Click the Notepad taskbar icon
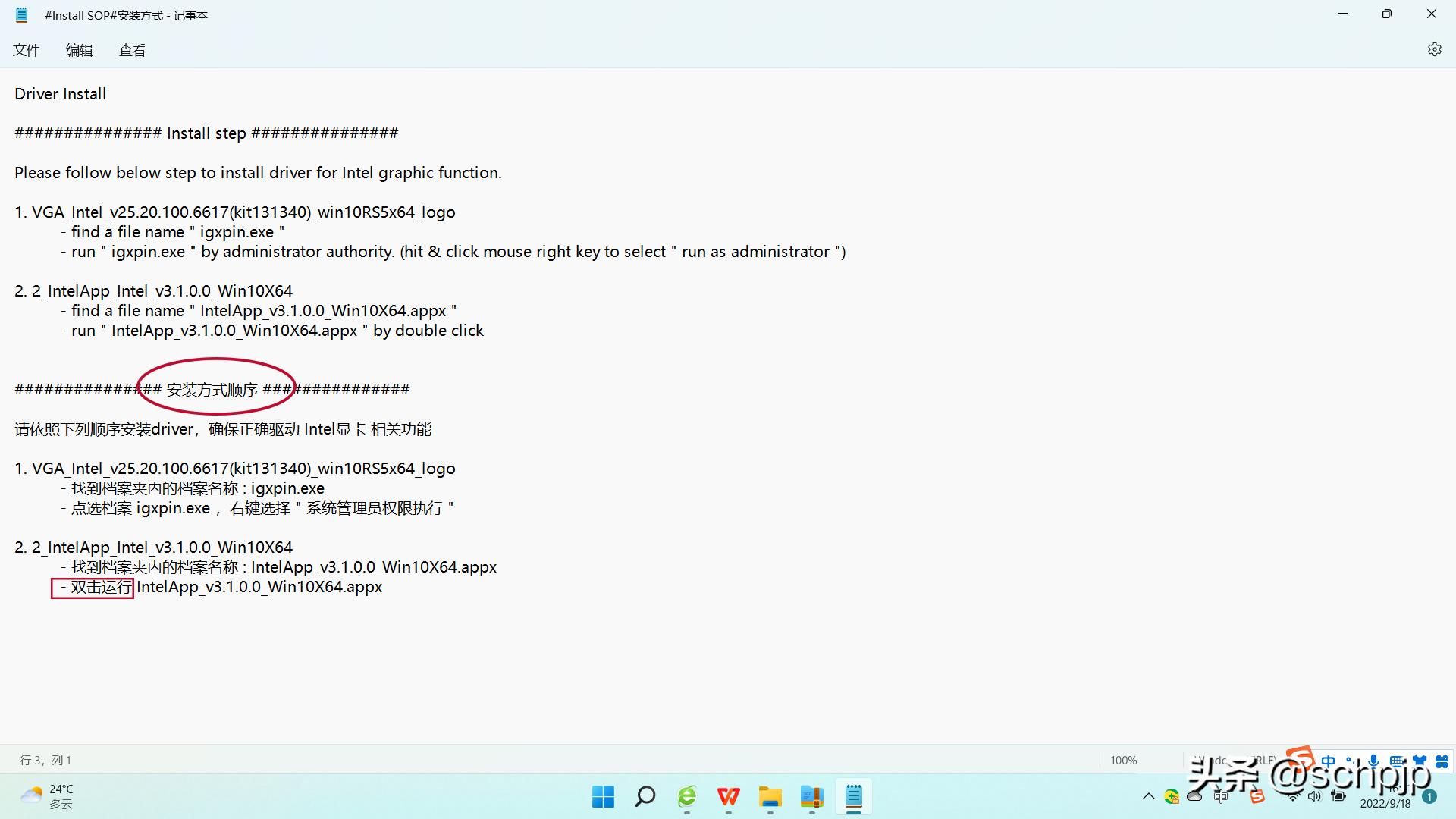This screenshot has height=819, width=1456. coord(854,796)
